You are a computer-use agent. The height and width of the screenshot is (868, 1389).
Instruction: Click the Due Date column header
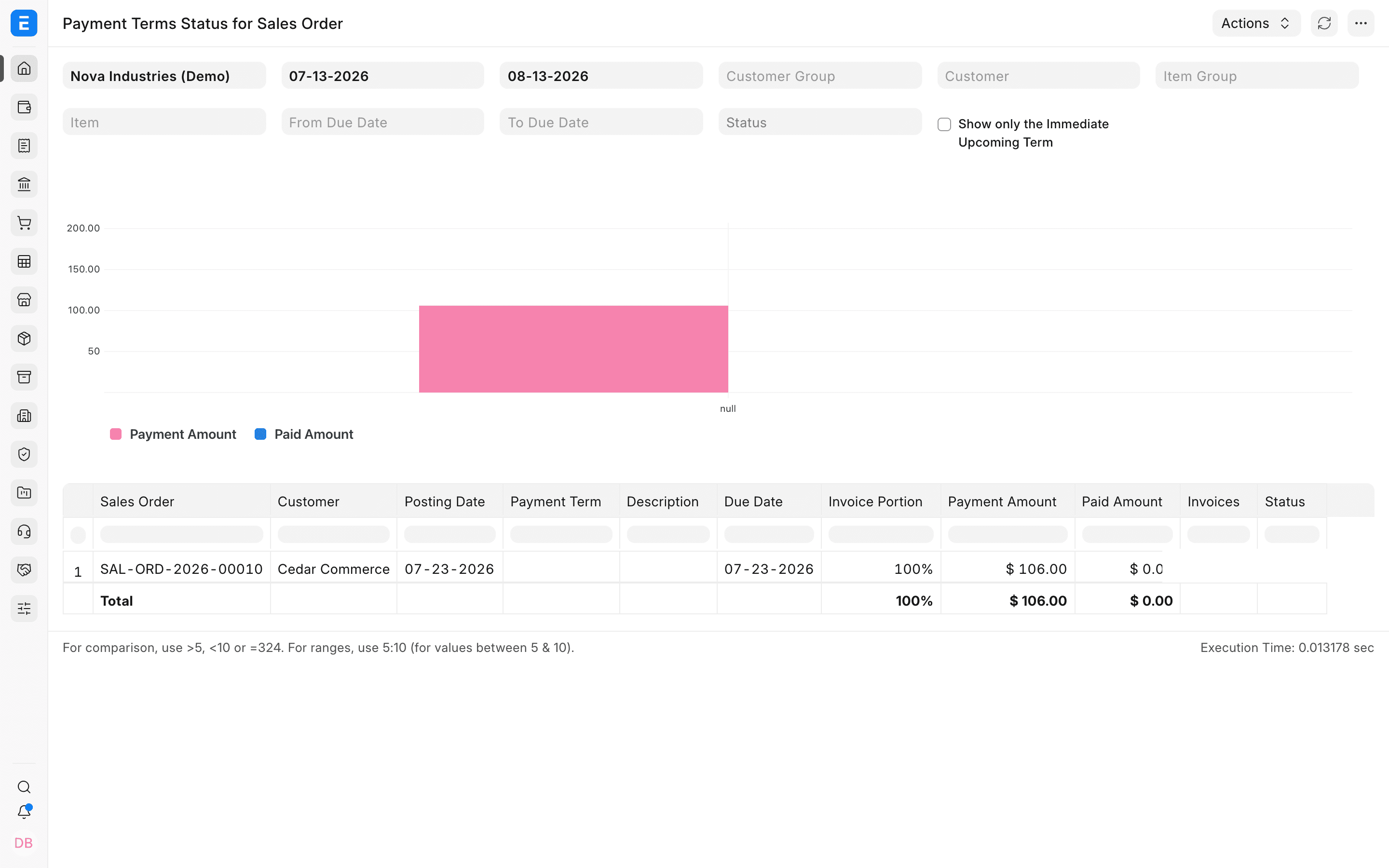click(769, 501)
